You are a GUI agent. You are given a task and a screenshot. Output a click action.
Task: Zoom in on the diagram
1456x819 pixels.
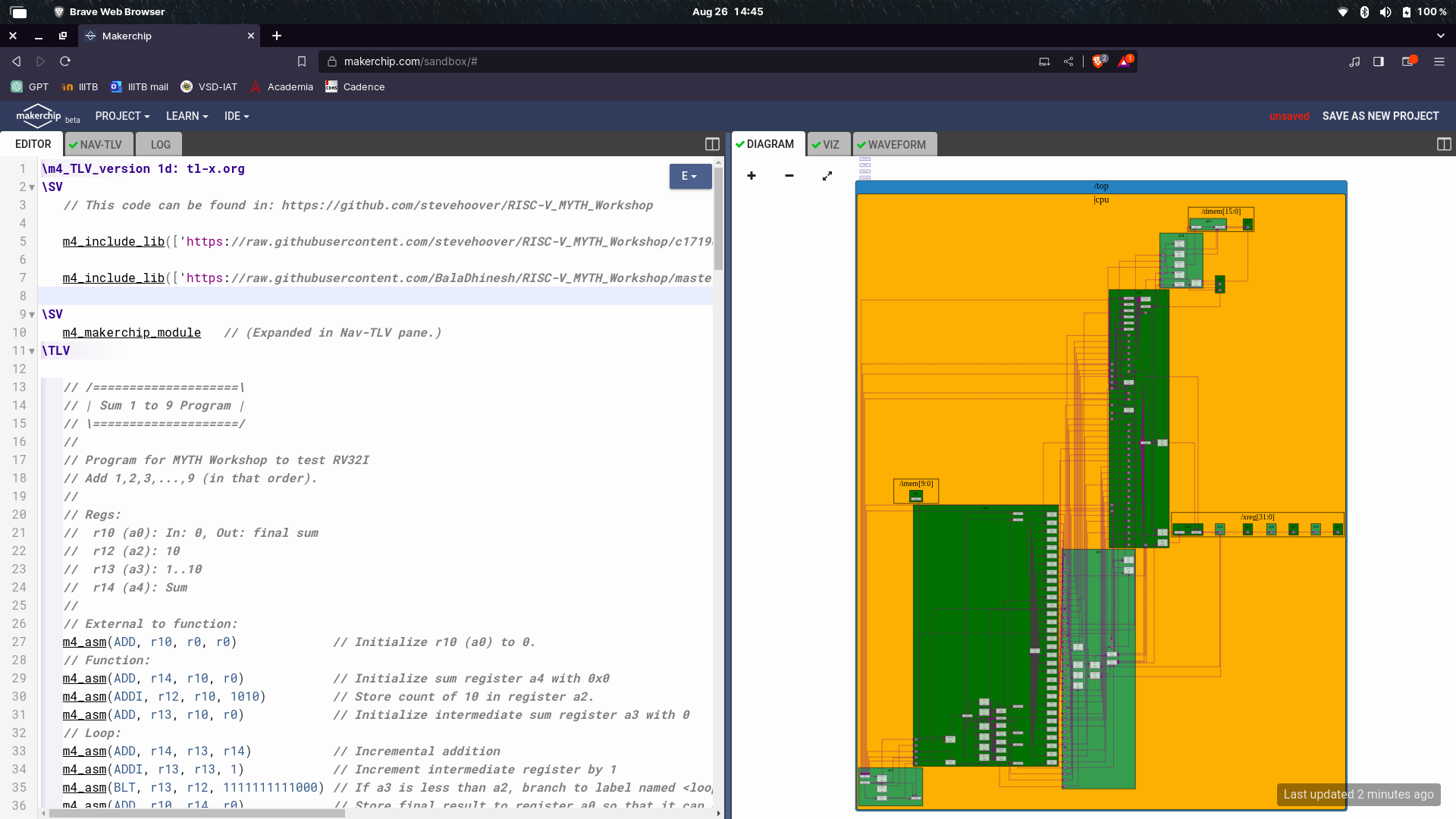751,175
